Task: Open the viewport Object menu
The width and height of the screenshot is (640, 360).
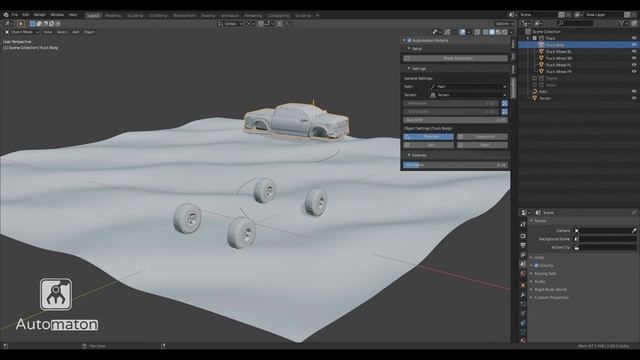Action: [89, 32]
